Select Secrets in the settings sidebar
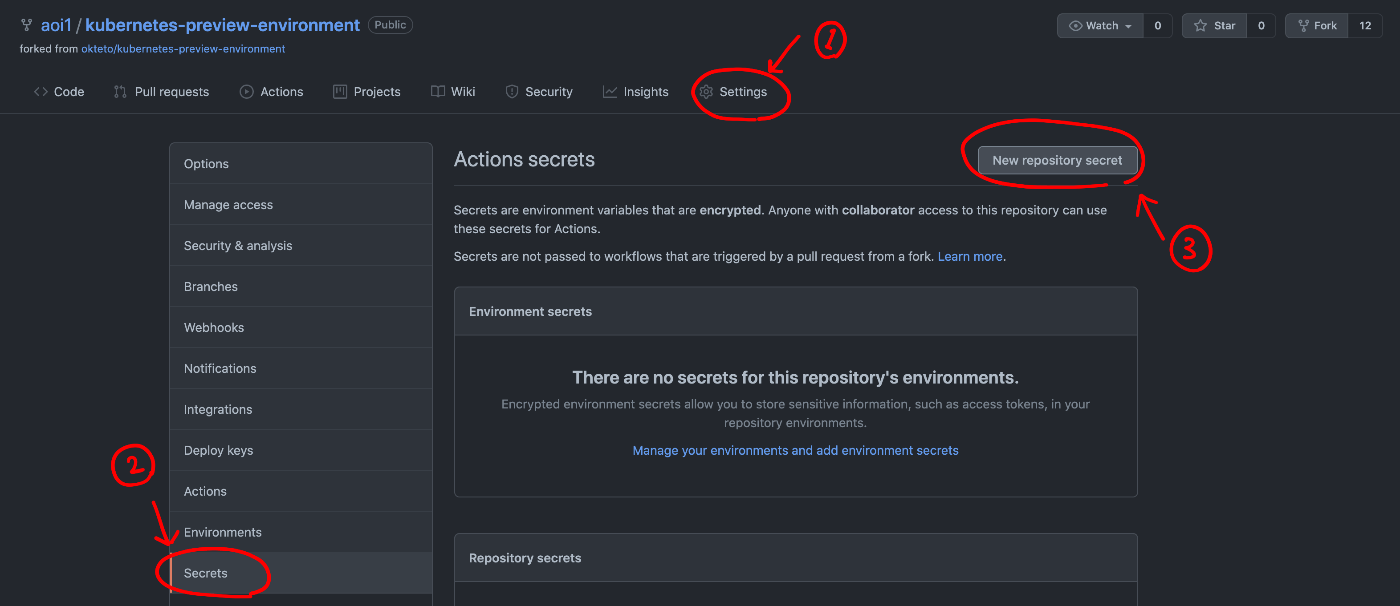The height and width of the screenshot is (606, 1400). [301, 574]
